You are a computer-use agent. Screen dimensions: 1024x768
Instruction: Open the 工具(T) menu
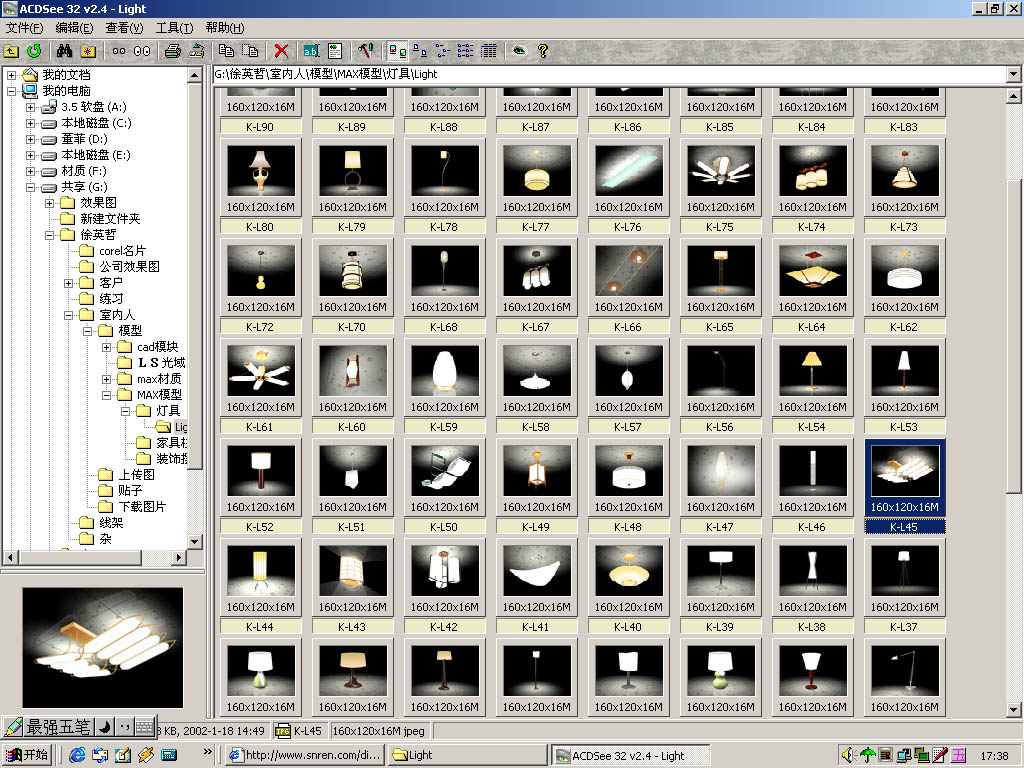(x=174, y=28)
